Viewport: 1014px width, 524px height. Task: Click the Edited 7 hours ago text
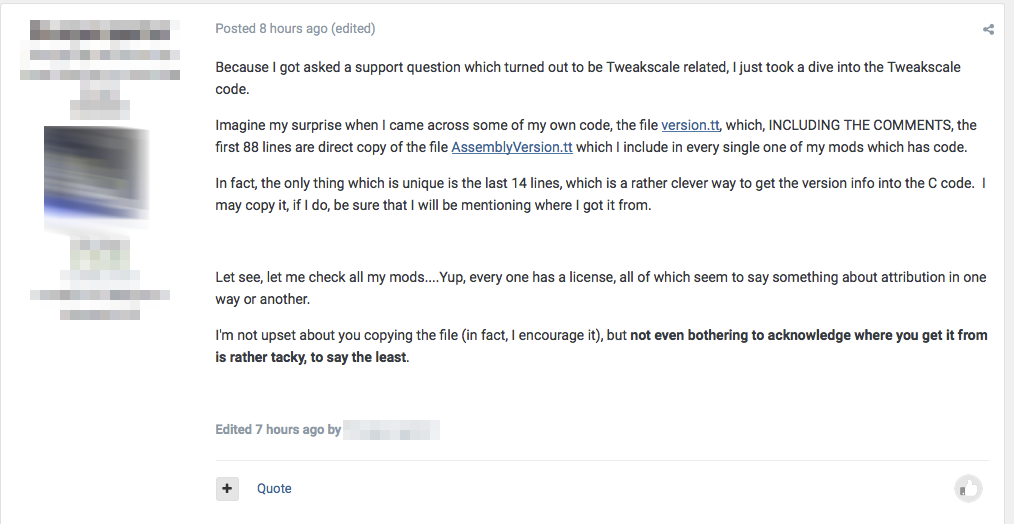pos(270,430)
